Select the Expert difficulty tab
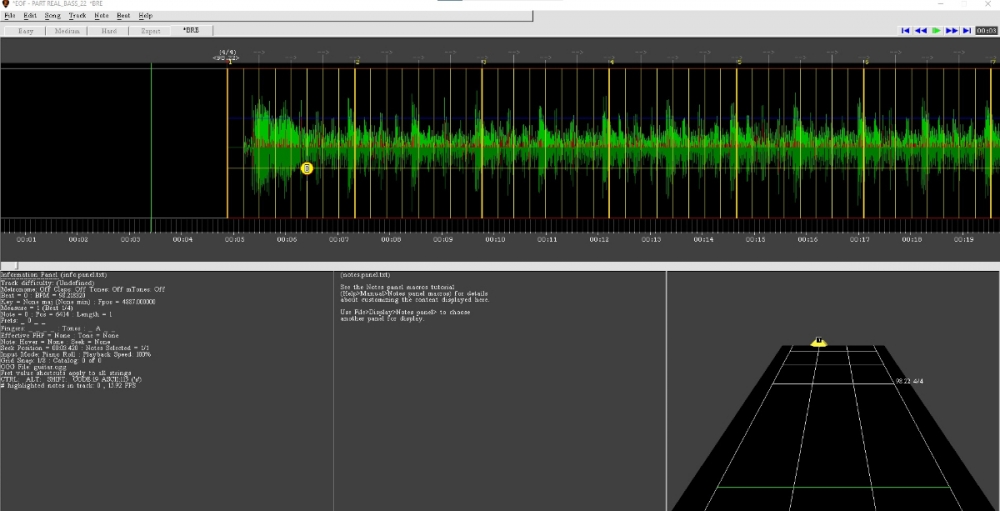Image resolution: width=1000 pixels, height=511 pixels. 149,31
